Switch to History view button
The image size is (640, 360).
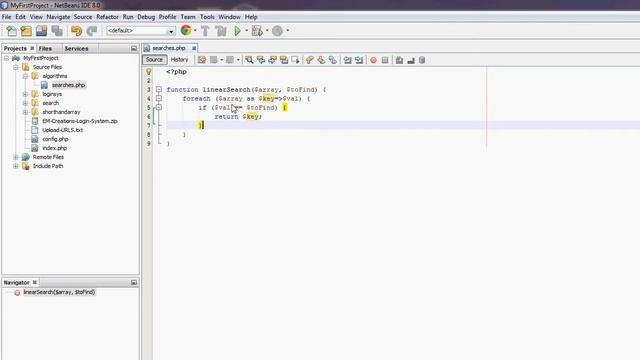click(x=180, y=60)
